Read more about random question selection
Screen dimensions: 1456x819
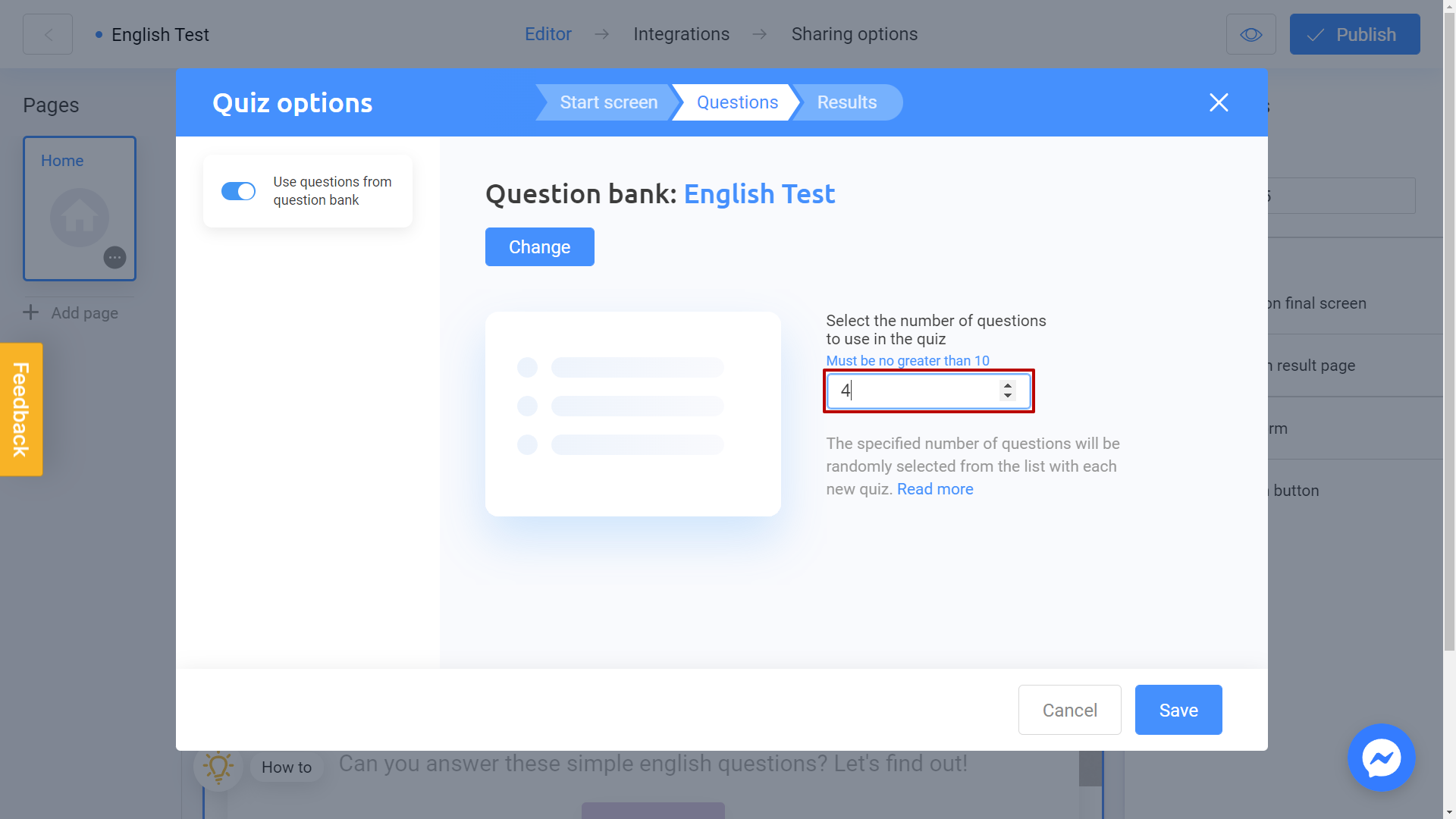point(935,489)
